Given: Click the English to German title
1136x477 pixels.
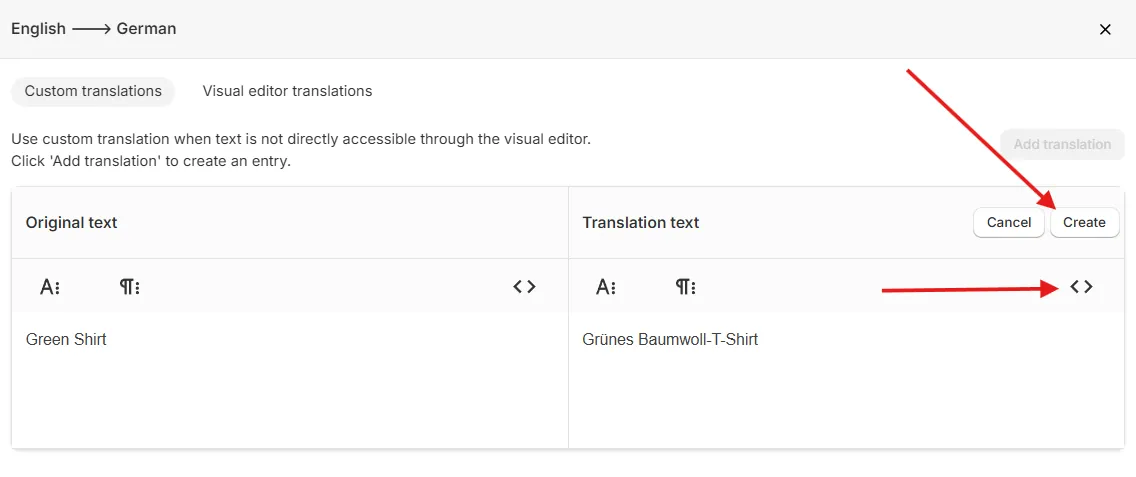Looking at the screenshot, I should pyautogui.click(x=93, y=29).
